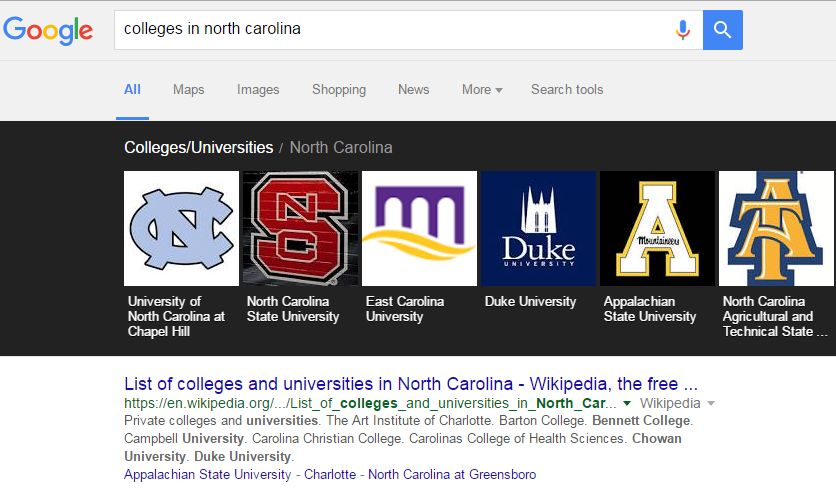Click the Colleges/Universities breadcrumb
Viewport: 836px width, 490px height.
(x=198, y=148)
